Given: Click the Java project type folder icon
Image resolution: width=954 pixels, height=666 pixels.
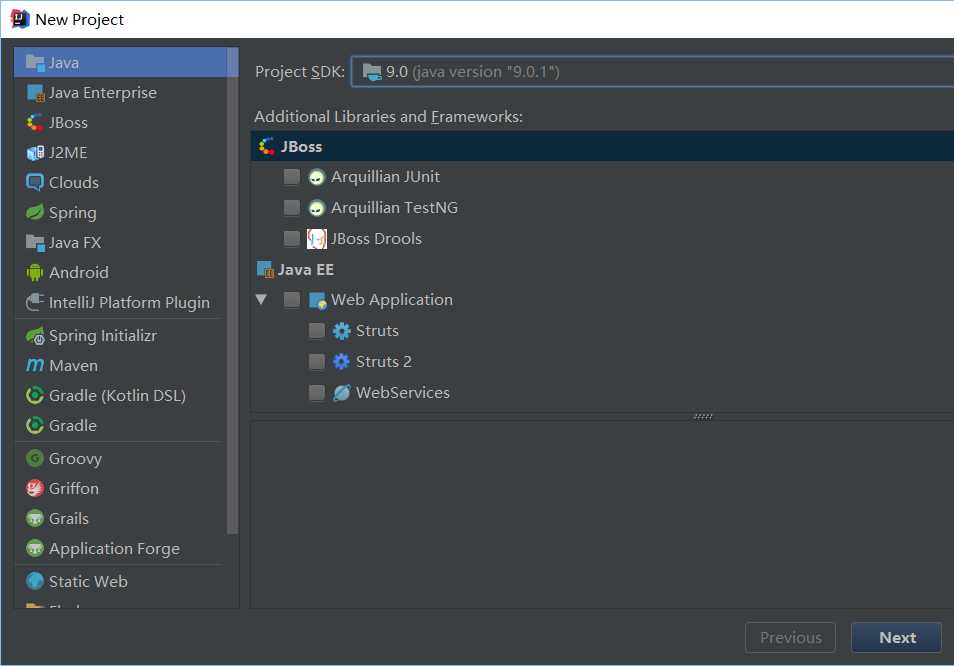Looking at the screenshot, I should [x=35, y=63].
